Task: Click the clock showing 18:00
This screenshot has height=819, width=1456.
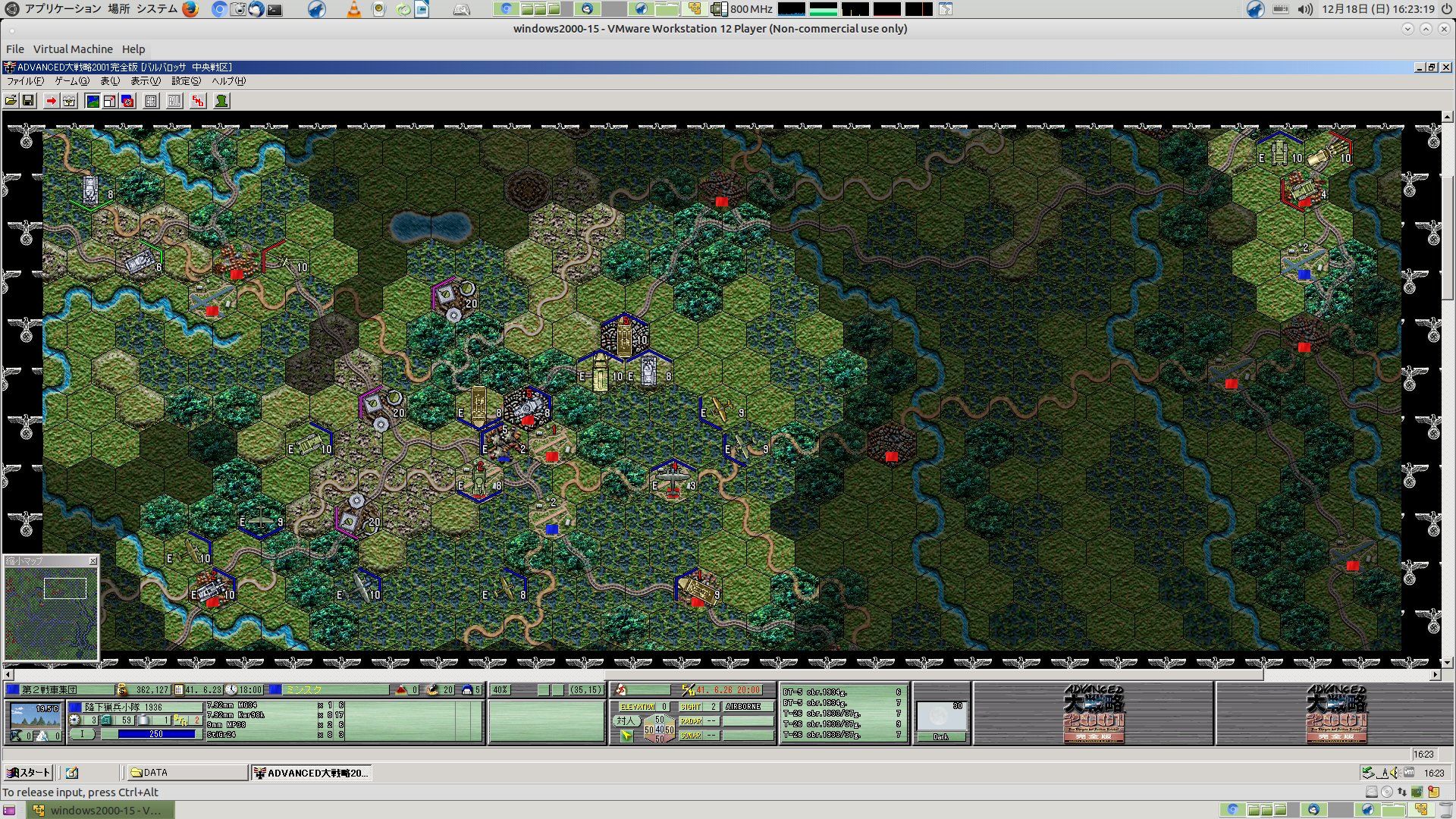Action: pyautogui.click(x=246, y=690)
